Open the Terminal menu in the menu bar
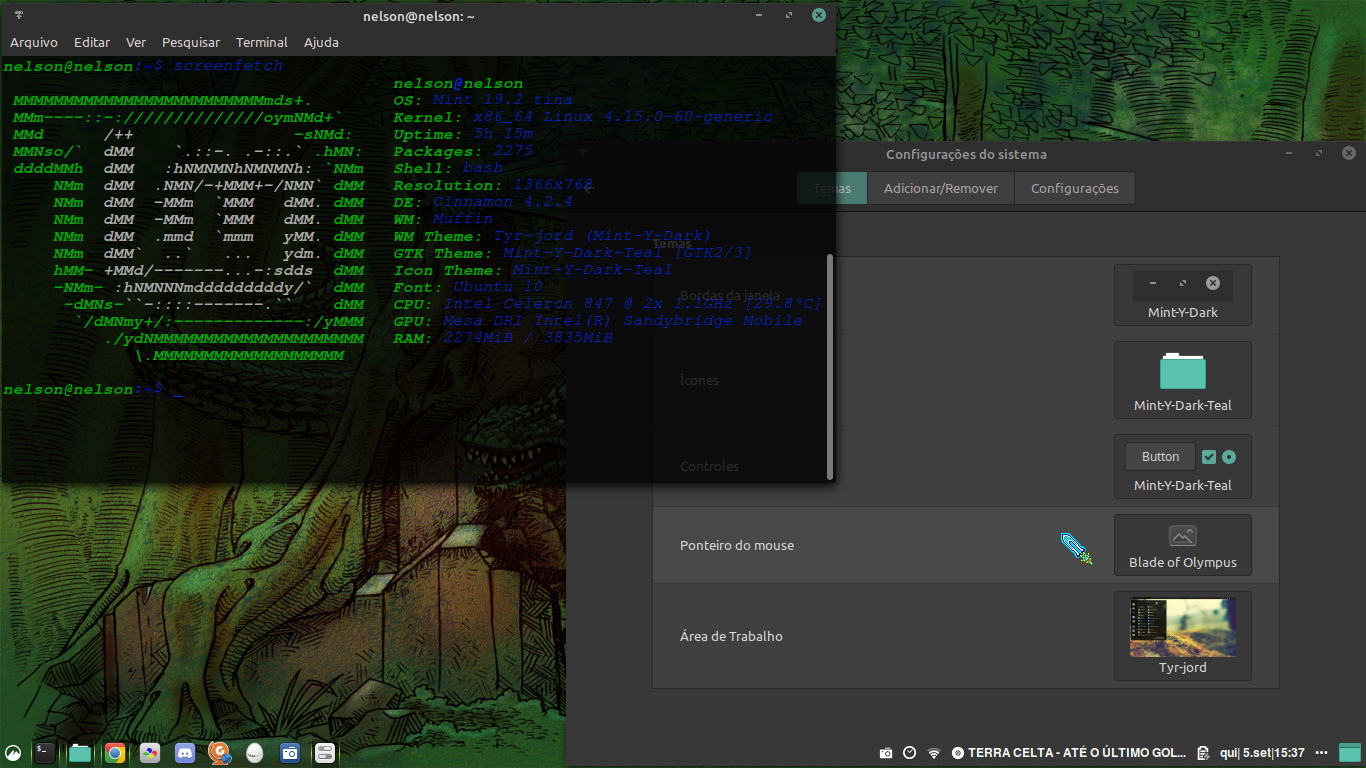1366x768 pixels. point(262,42)
